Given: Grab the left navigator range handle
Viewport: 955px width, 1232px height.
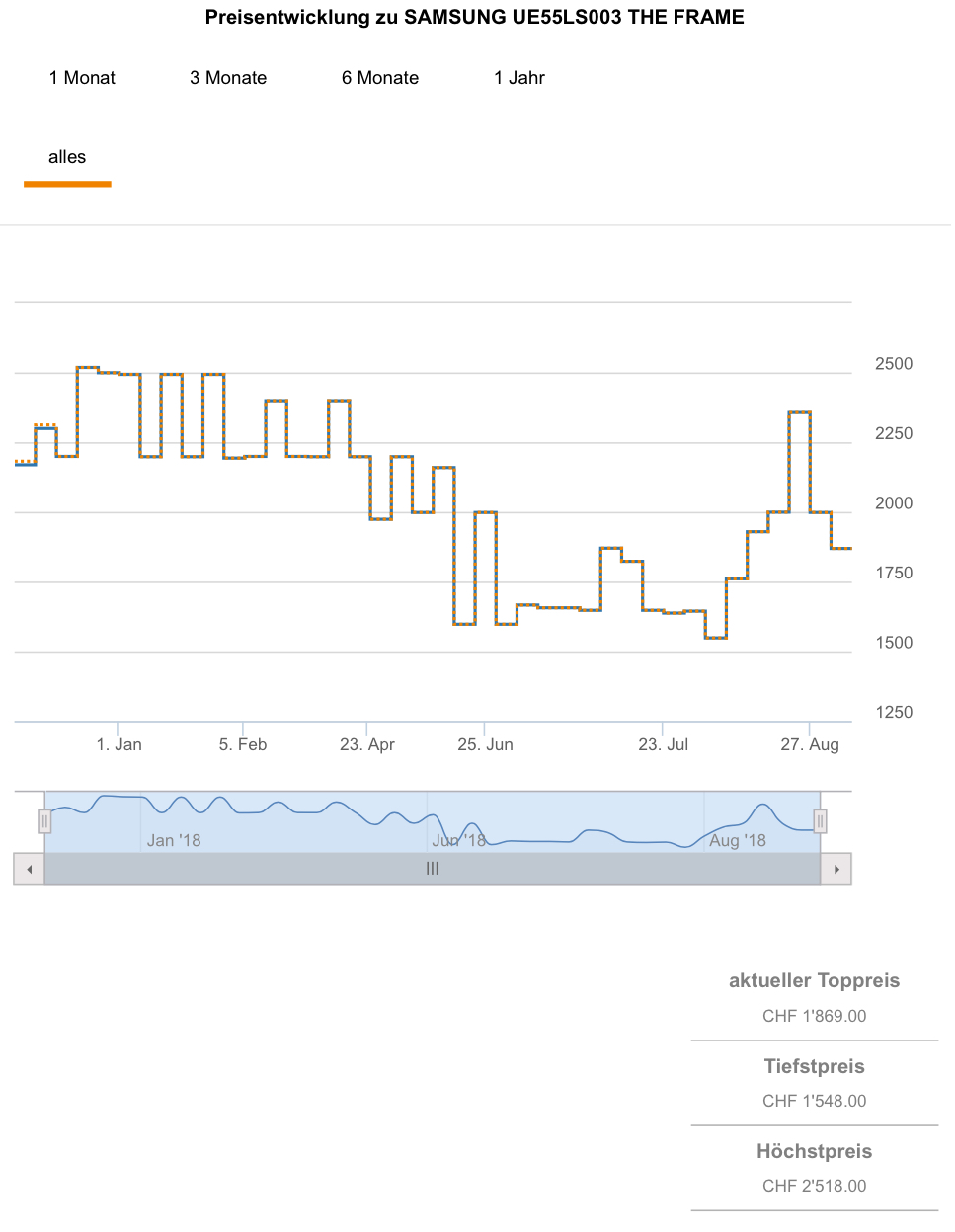Looking at the screenshot, I should [x=44, y=821].
